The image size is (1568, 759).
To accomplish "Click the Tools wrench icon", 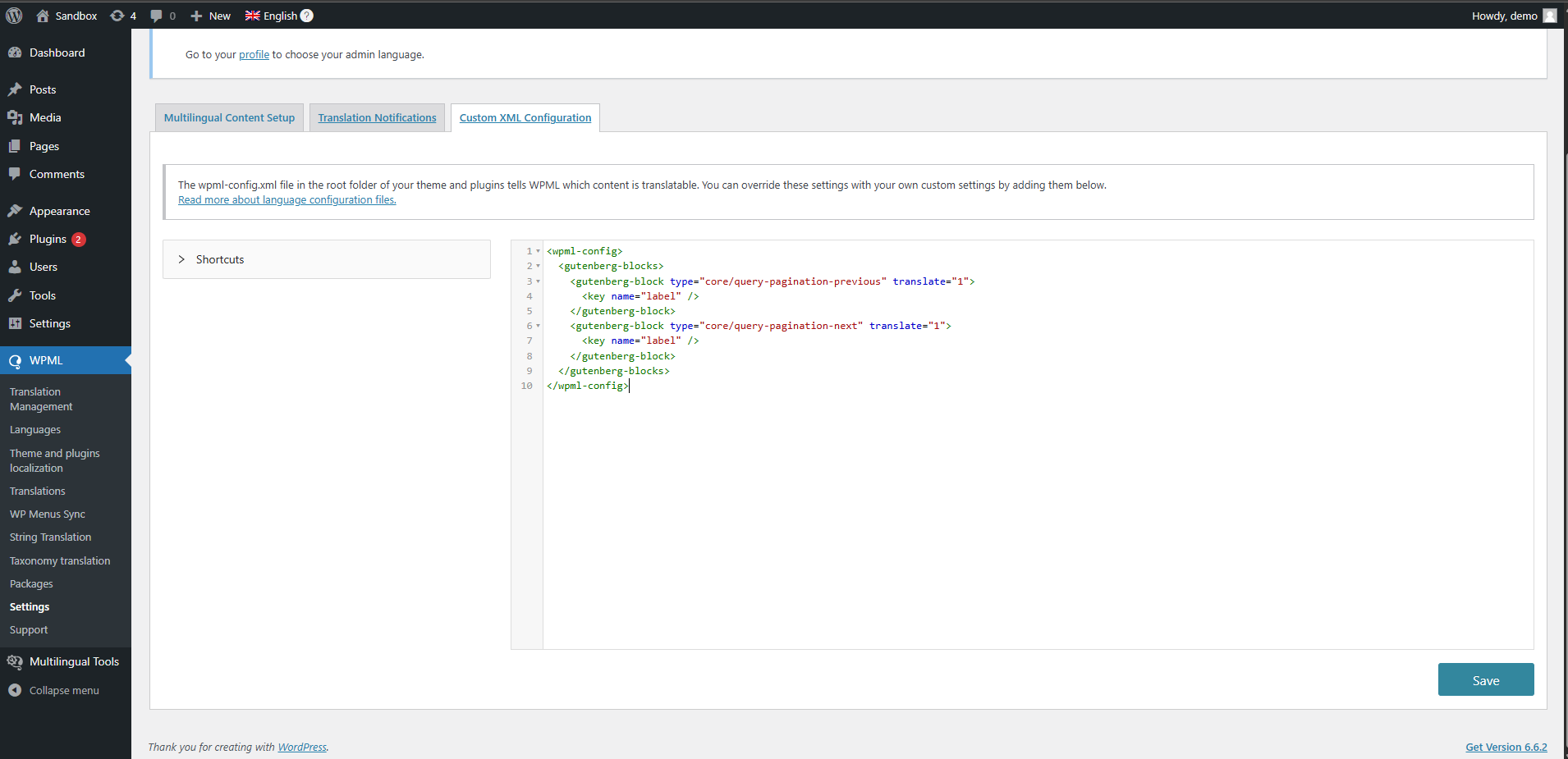I will (15, 295).
